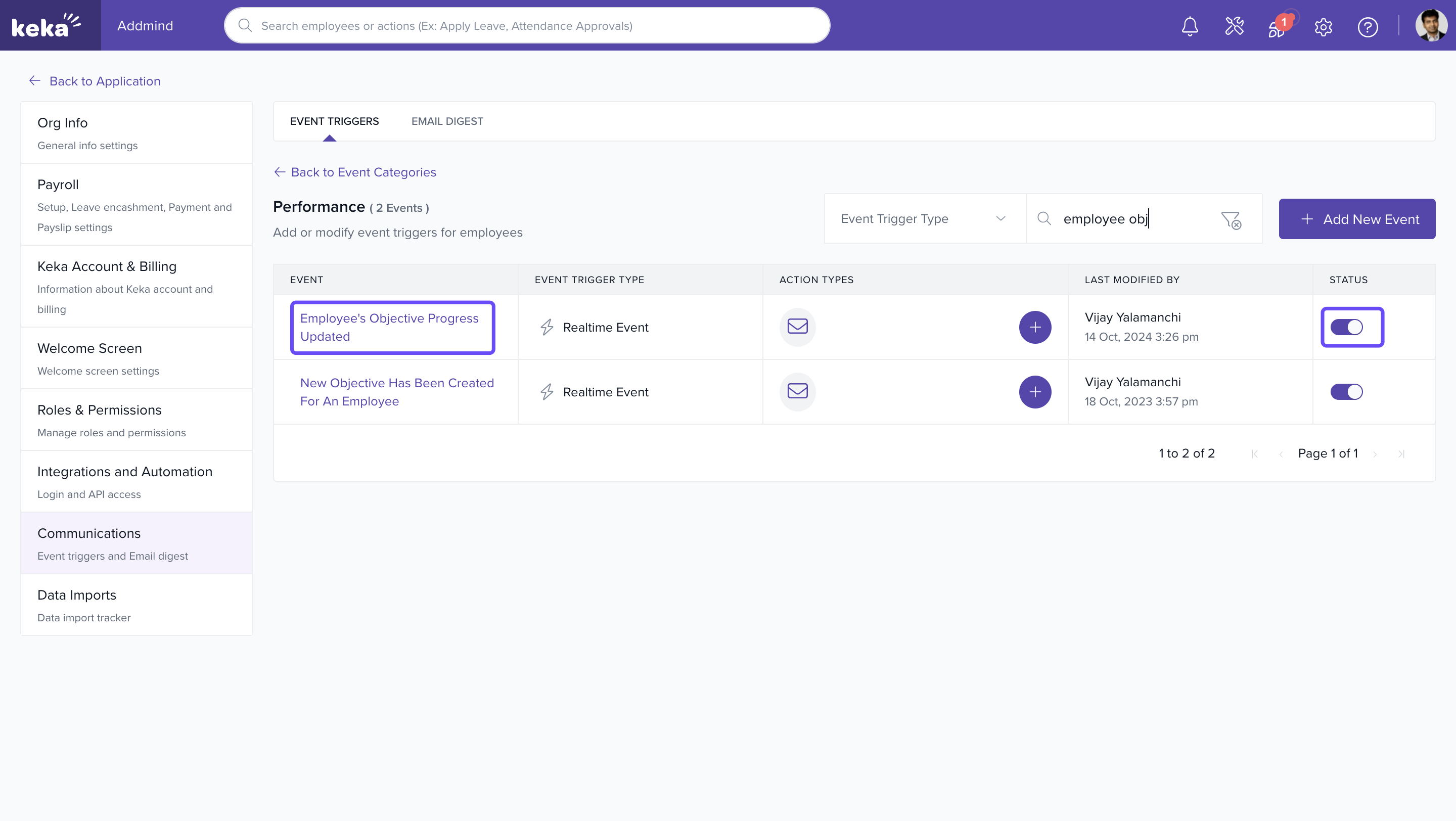Image resolution: width=1456 pixels, height=821 pixels.
Task: Add action type to New Objective event
Action: [1035, 392]
